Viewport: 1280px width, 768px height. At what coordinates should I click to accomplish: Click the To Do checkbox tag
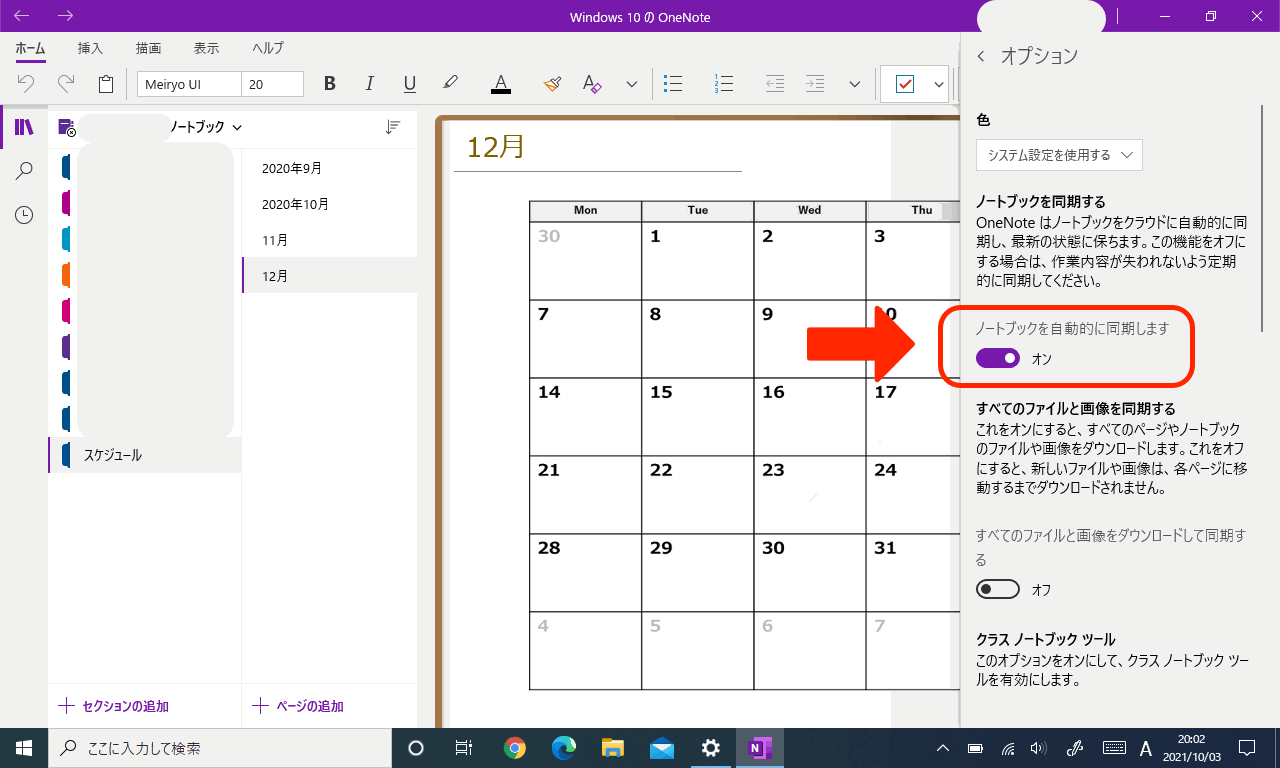pos(904,84)
